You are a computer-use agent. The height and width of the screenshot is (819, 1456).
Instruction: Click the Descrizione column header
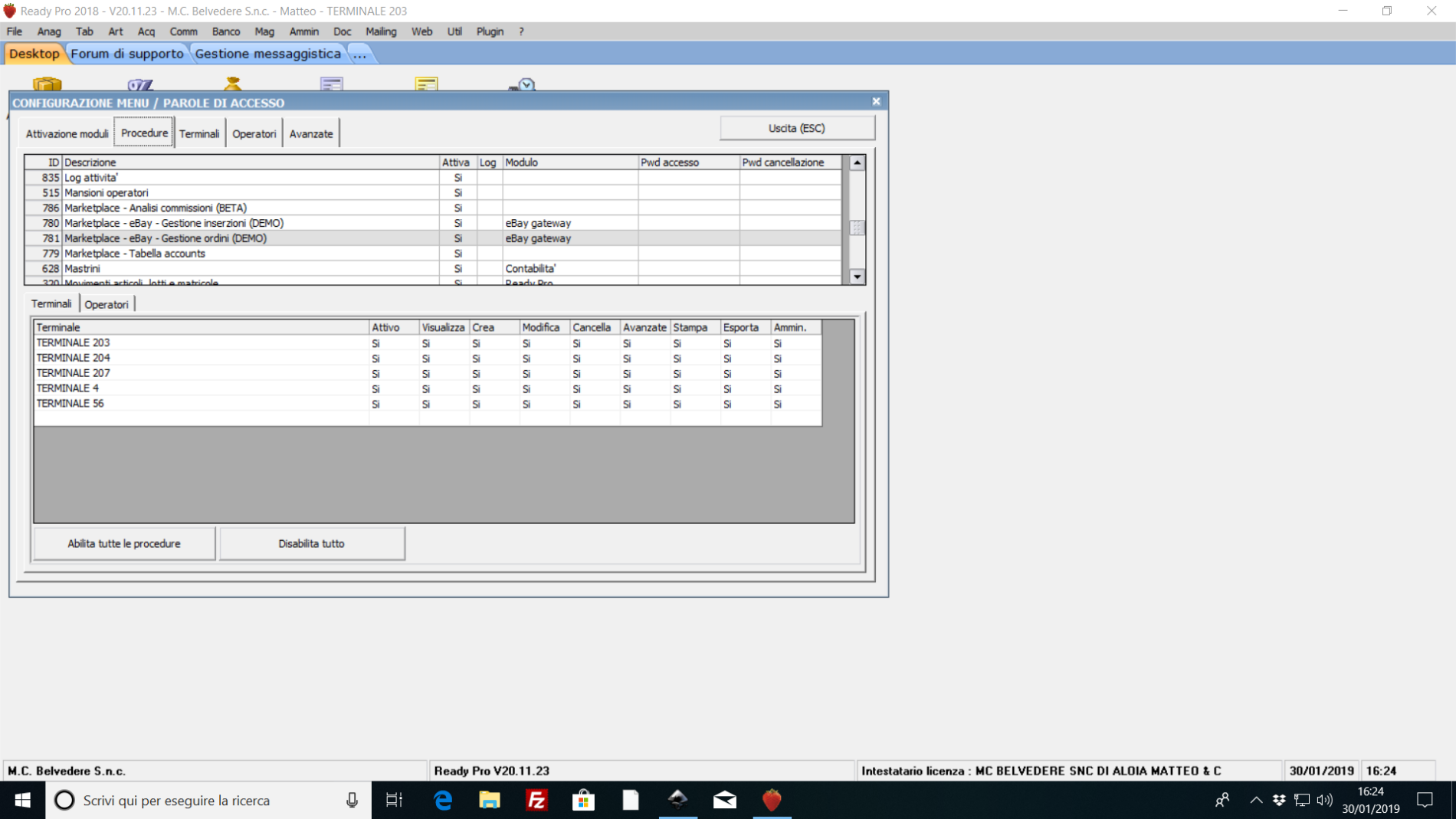click(250, 162)
